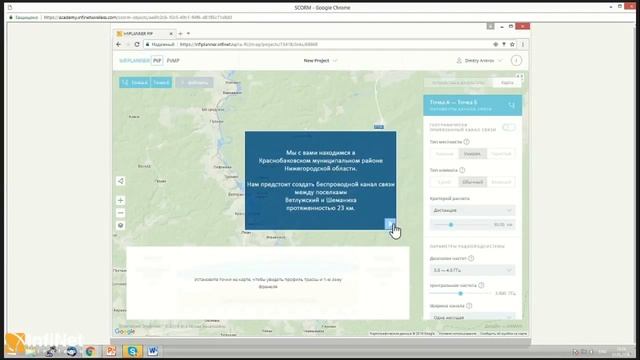The image size is (640, 360).
Task: Select the INFIPLANNER PtP browser tab
Action: (145, 33)
